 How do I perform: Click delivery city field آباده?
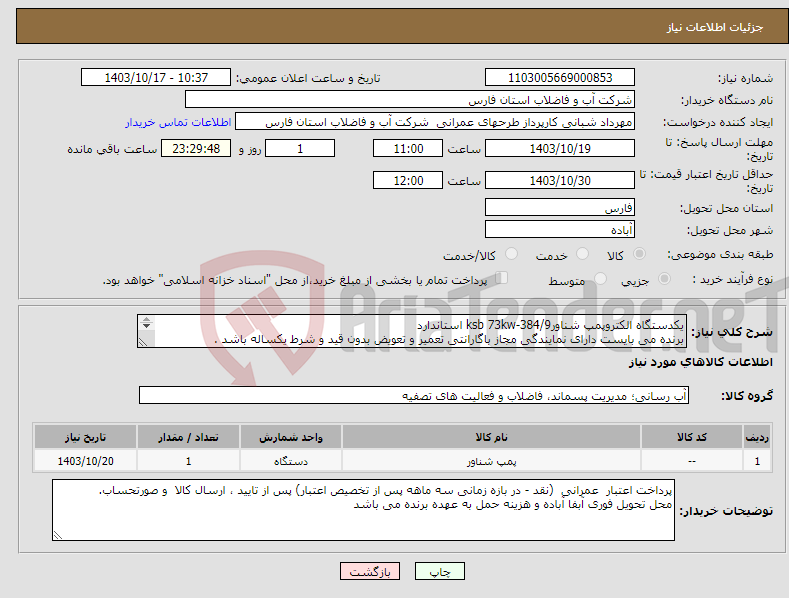(x=560, y=229)
